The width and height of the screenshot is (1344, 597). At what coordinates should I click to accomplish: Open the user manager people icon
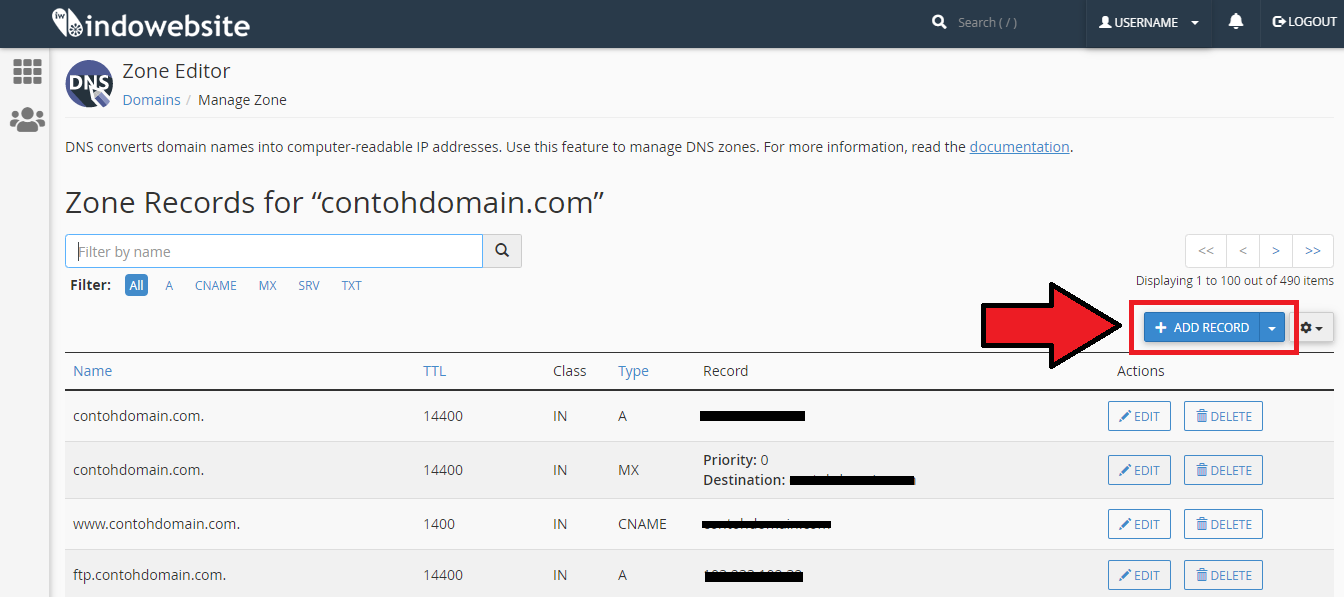tap(27, 120)
